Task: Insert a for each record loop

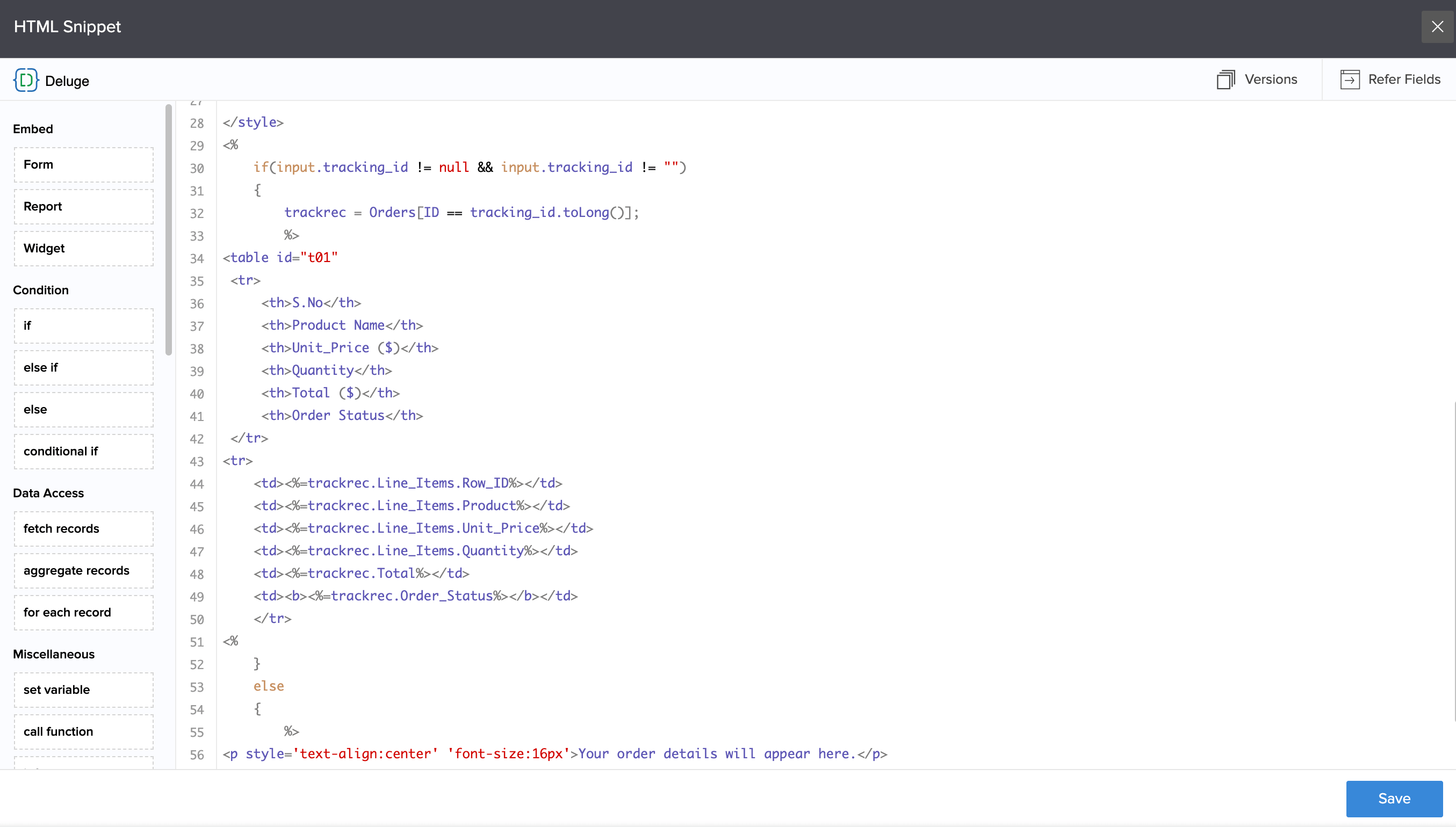Action: coord(83,612)
